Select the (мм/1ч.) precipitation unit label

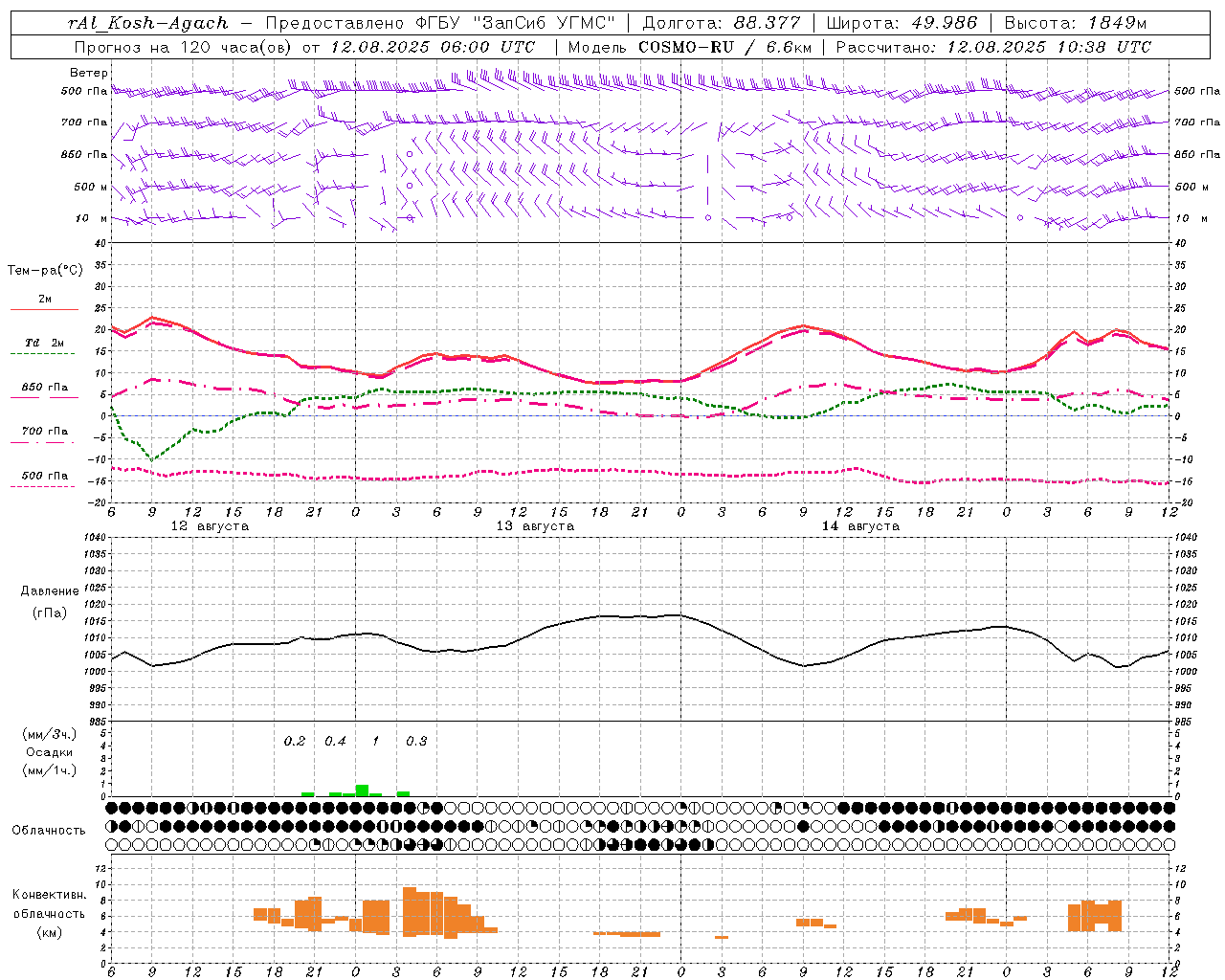click(x=50, y=770)
